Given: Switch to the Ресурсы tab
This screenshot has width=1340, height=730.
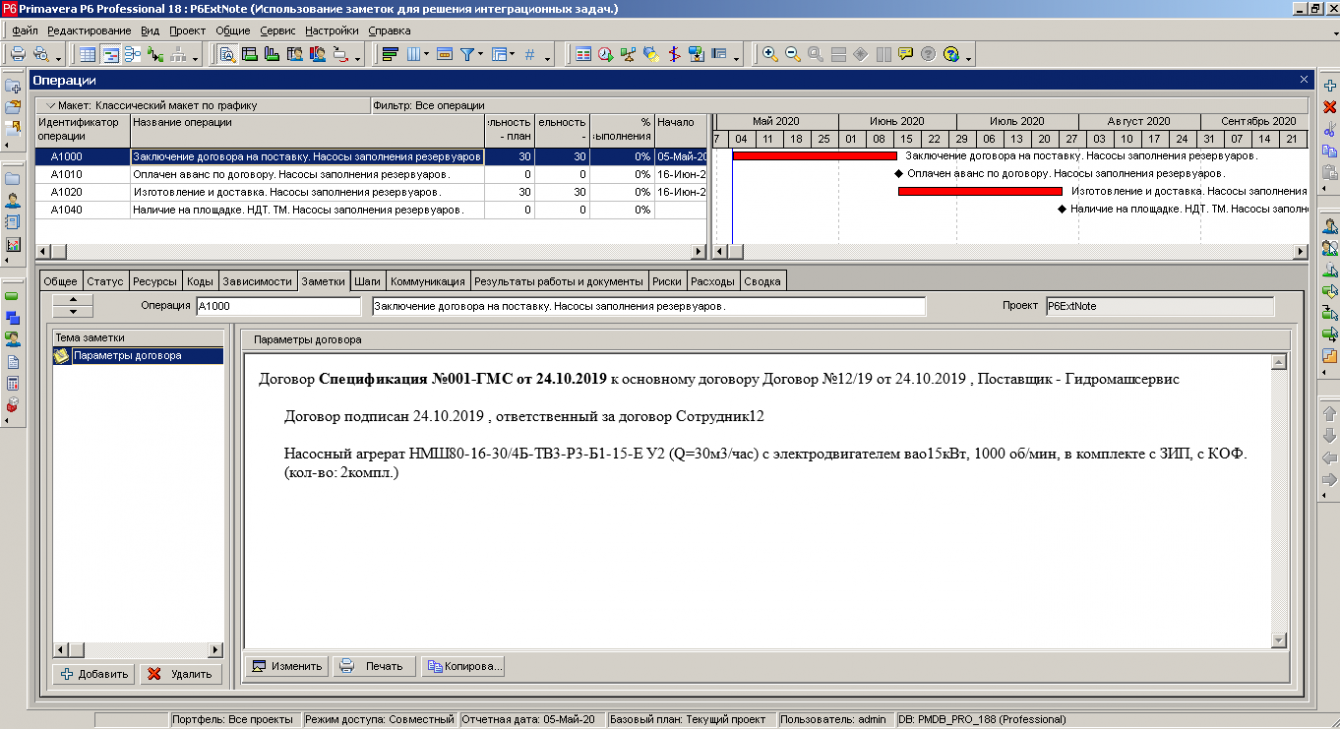Looking at the screenshot, I should 154,281.
